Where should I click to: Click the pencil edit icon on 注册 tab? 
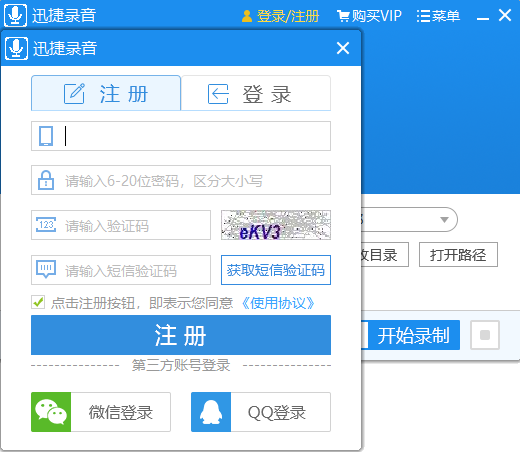(x=74, y=94)
